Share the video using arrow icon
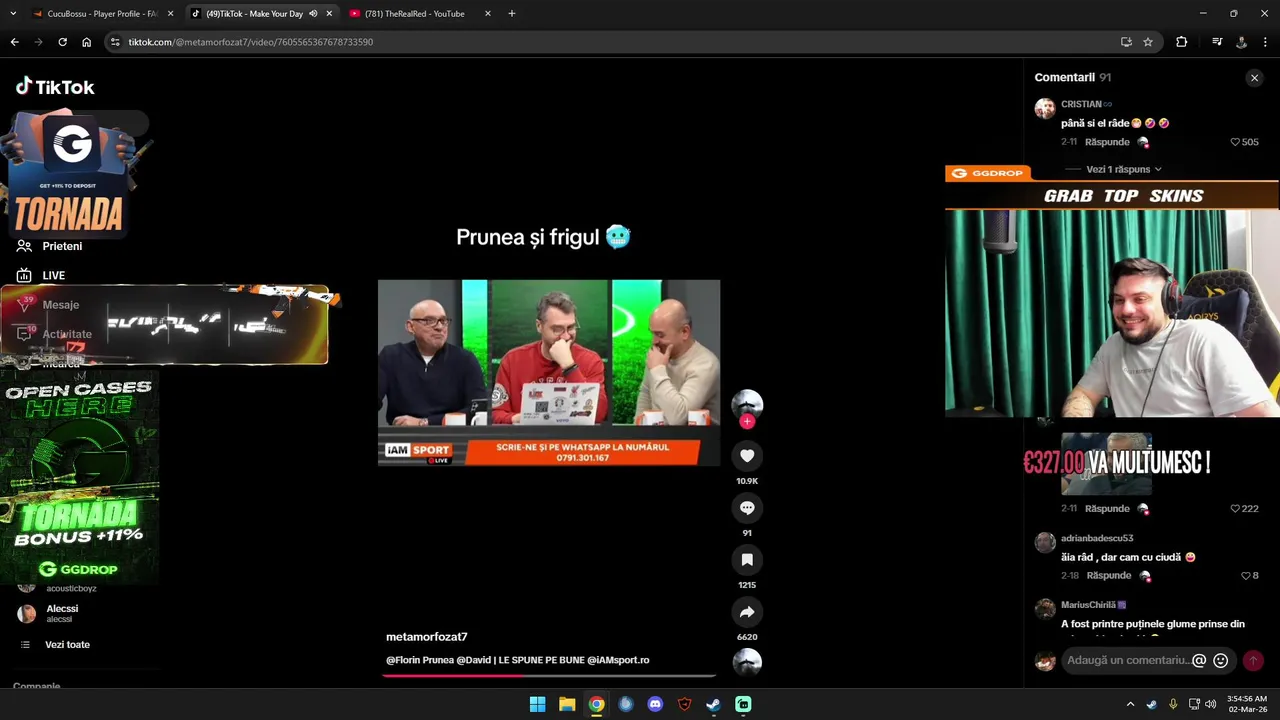 click(x=747, y=612)
